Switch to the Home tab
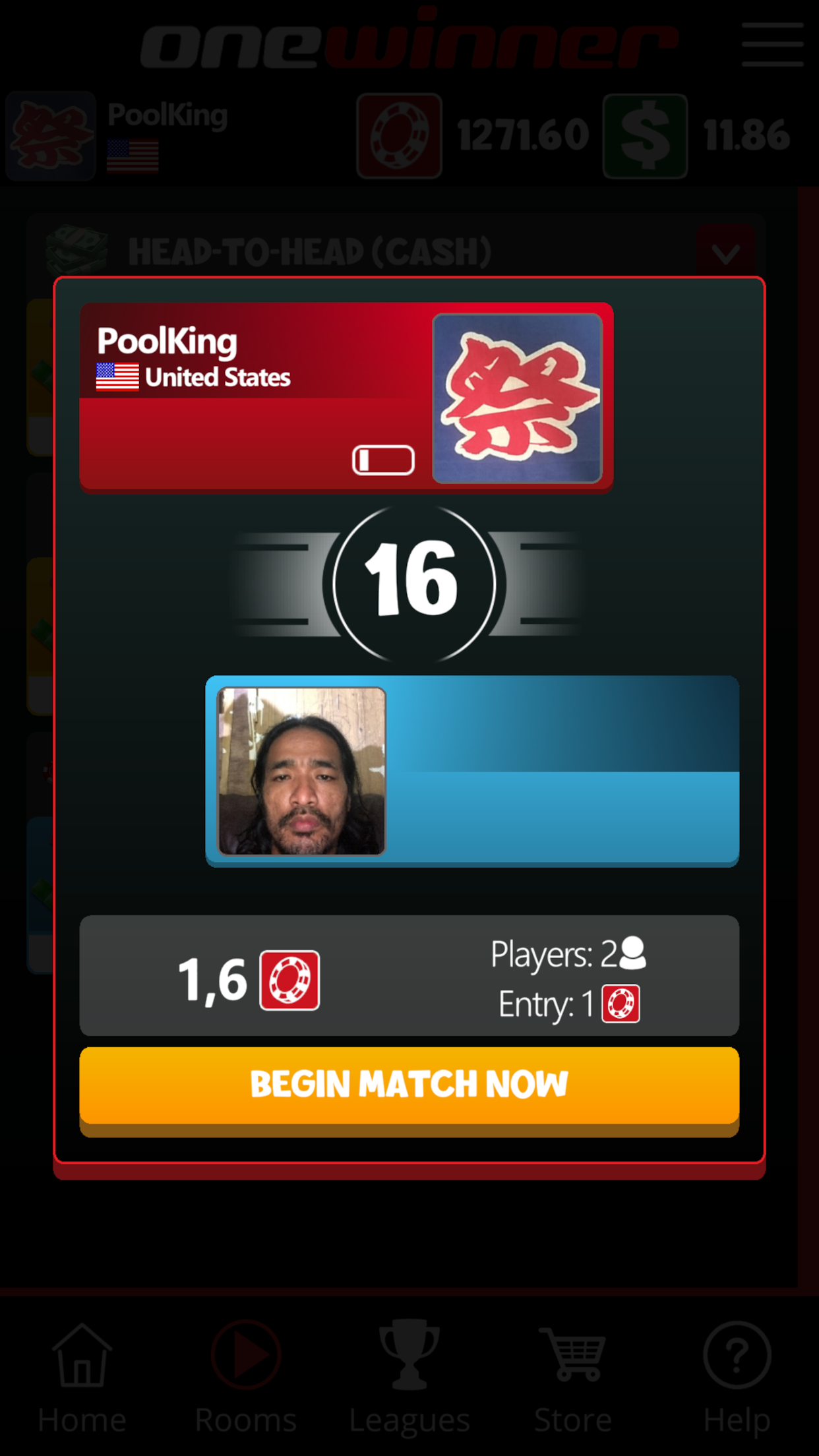The image size is (819, 1456). click(82, 1378)
